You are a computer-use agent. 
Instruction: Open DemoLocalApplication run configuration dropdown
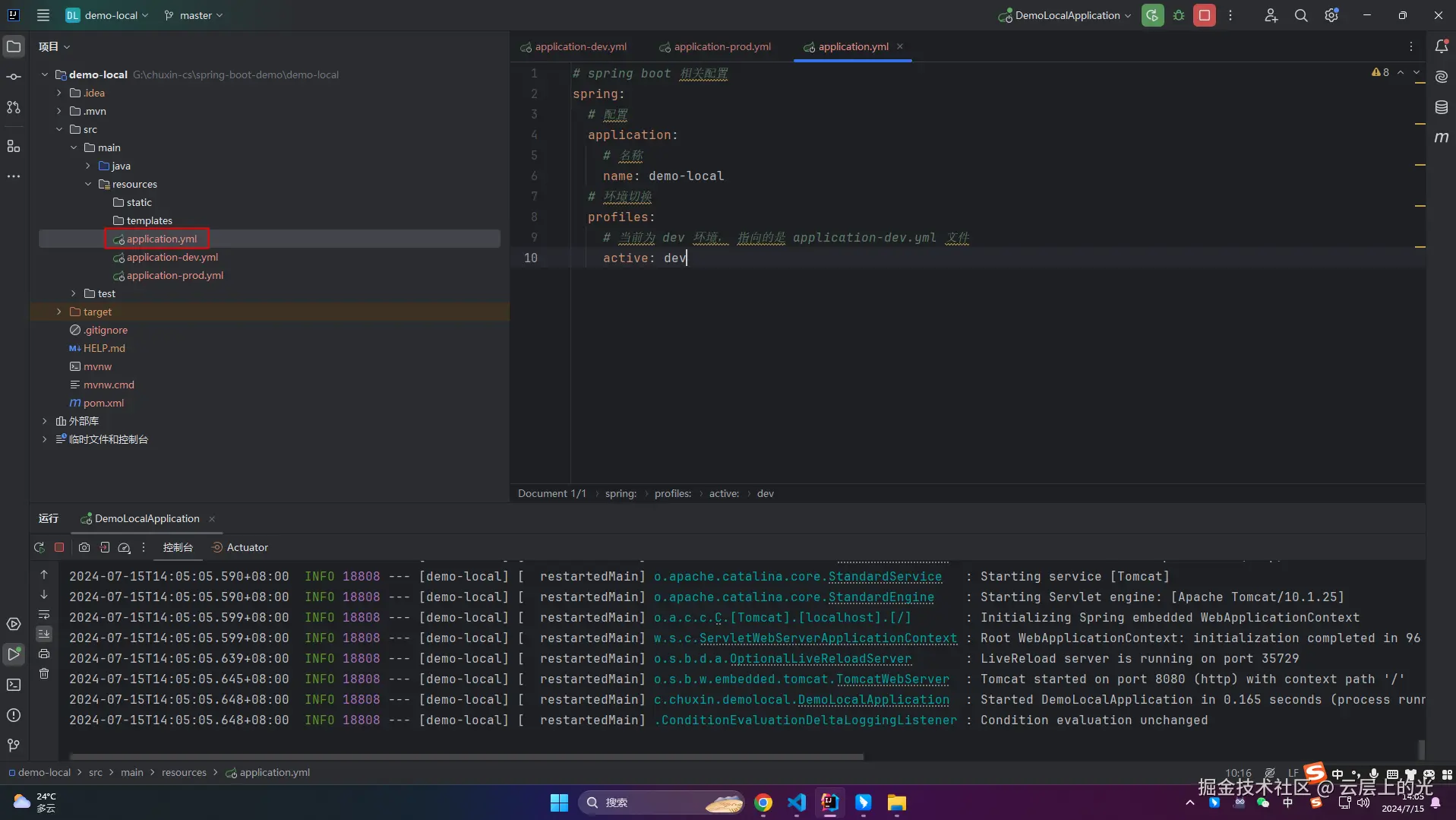pos(1066,15)
